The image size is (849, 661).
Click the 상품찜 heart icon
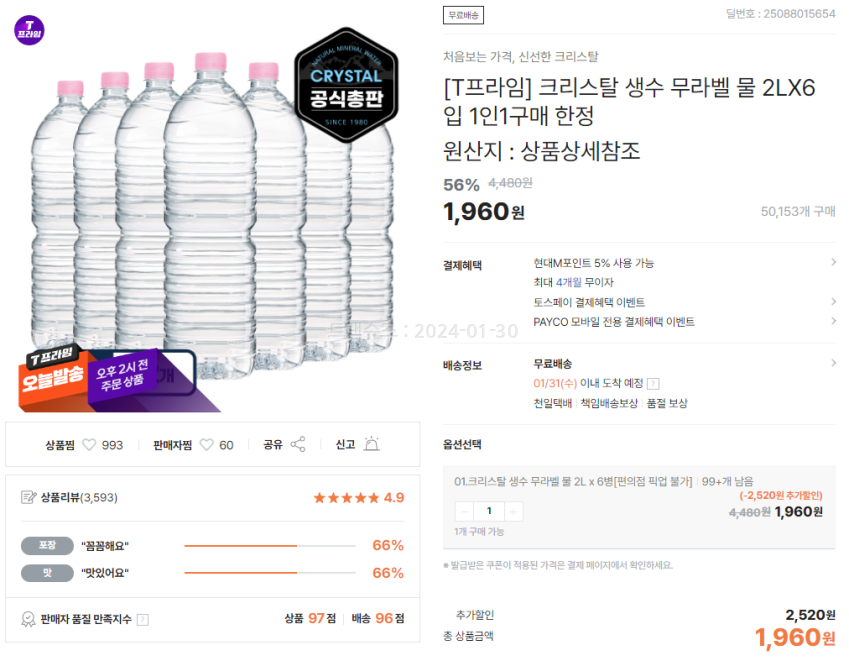tap(89, 445)
